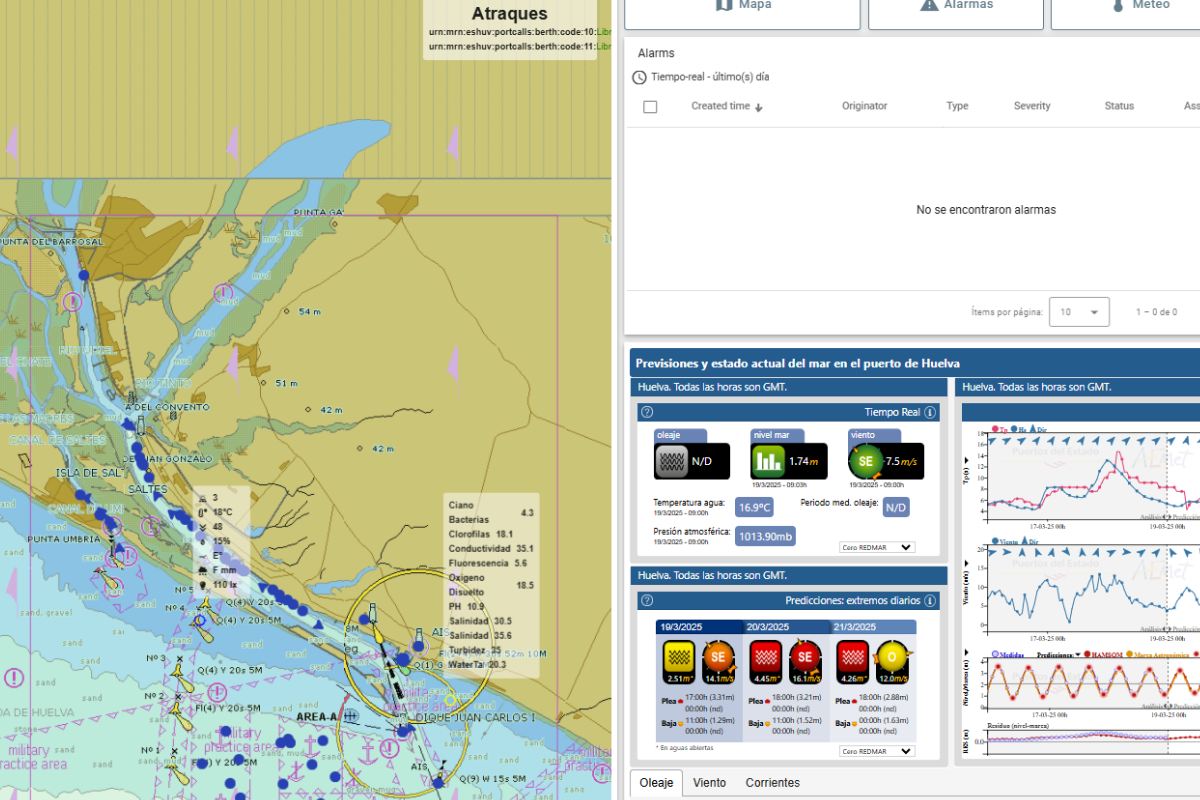
Task: Click the DIQUE JUAN CARLOS I map label
Action: [x=476, y=717]
